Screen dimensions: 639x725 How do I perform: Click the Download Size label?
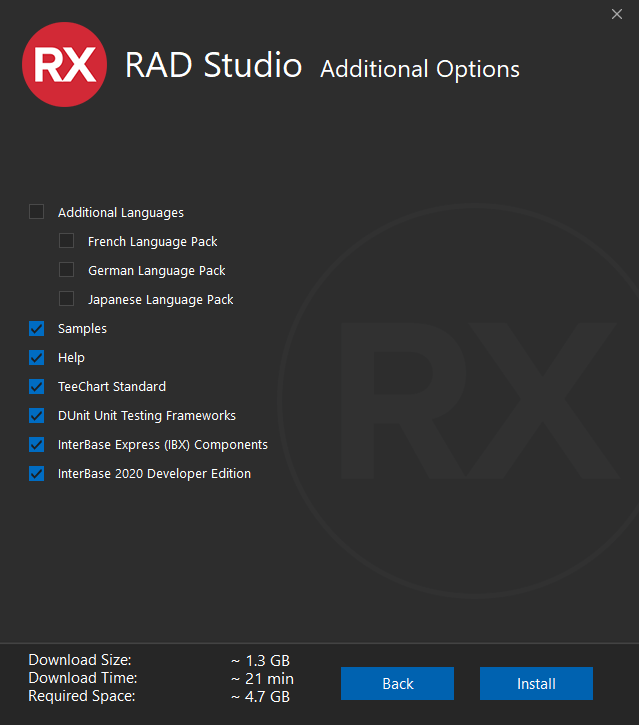(x=80, y=660)
